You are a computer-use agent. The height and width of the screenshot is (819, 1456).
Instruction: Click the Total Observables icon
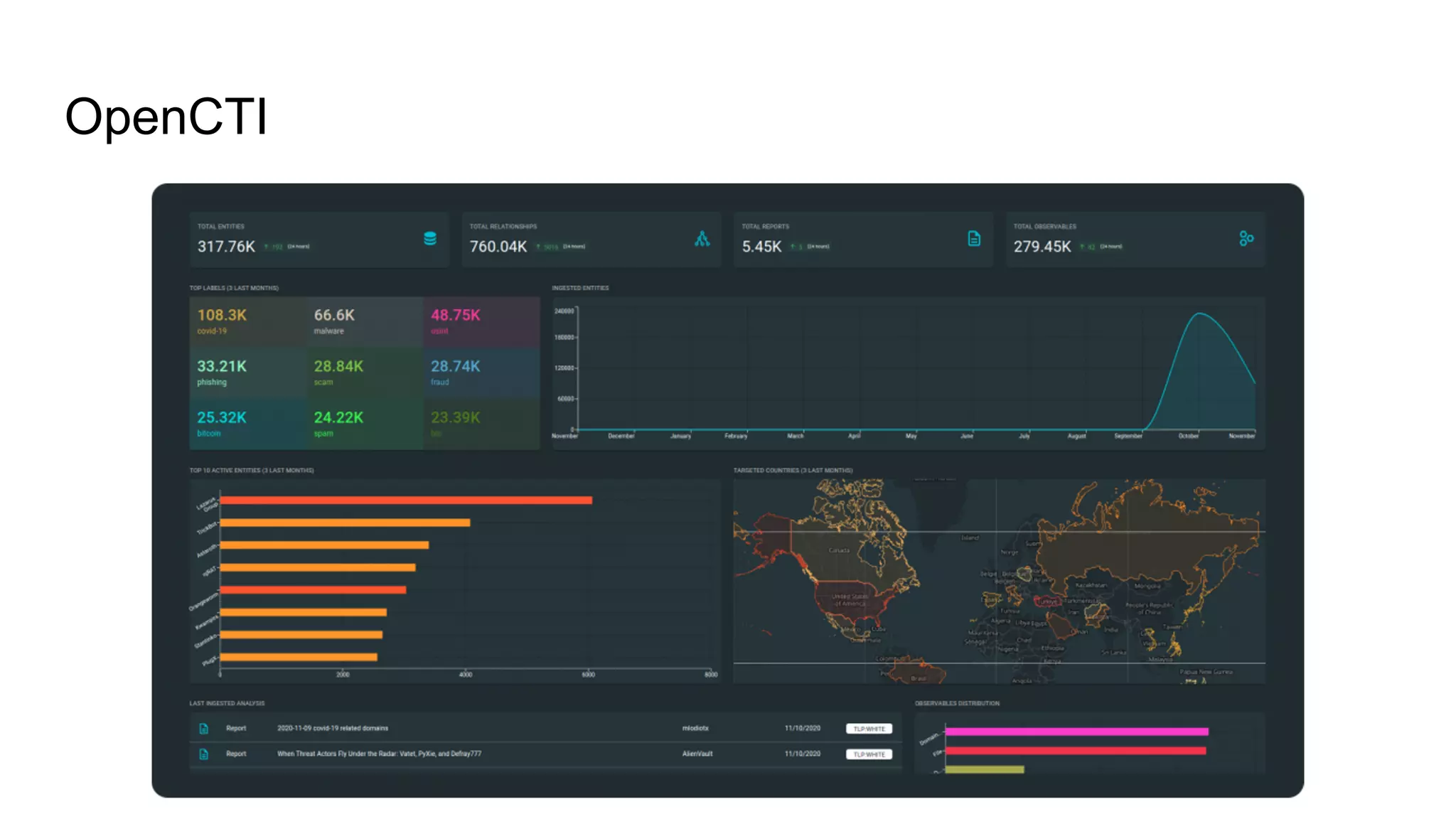(x=1246, y=239)
